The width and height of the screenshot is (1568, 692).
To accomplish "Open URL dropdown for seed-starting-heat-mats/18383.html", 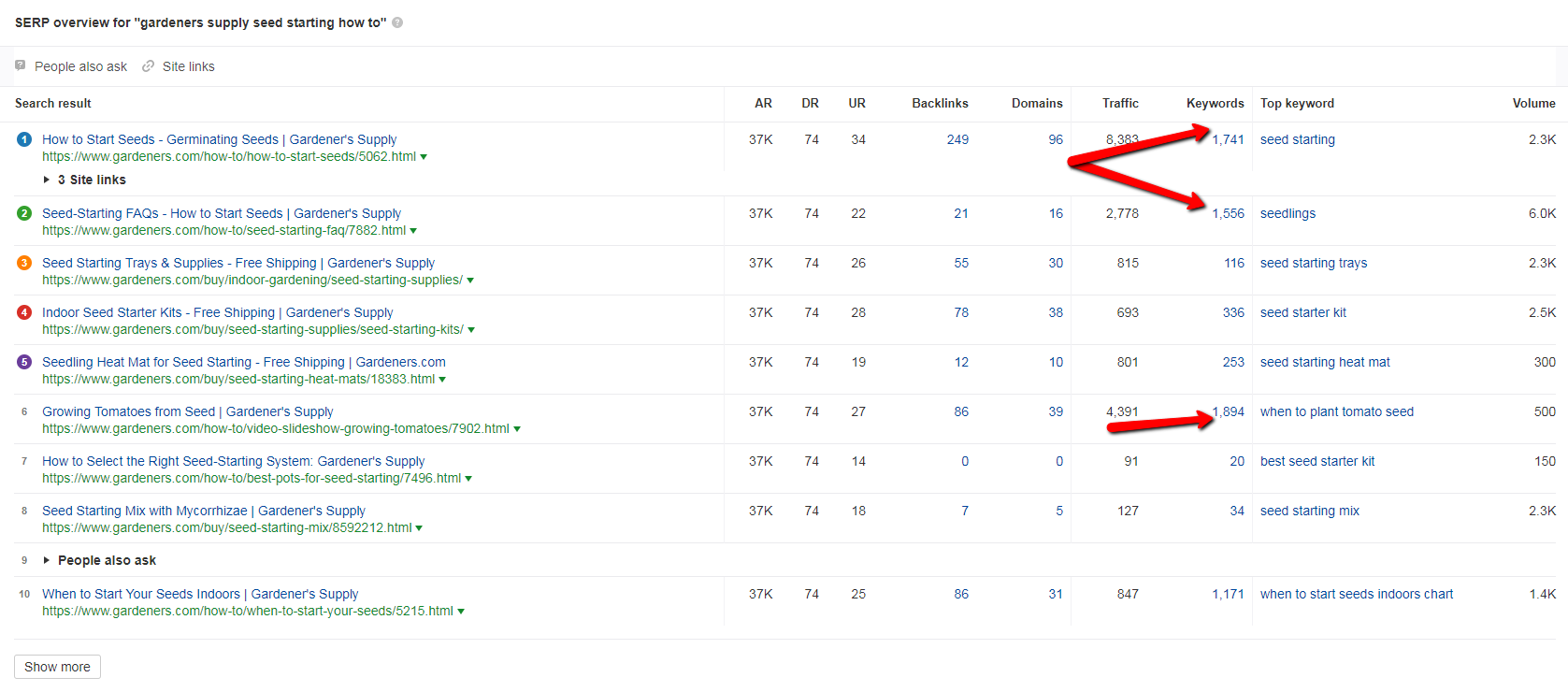I will (442, 380).
